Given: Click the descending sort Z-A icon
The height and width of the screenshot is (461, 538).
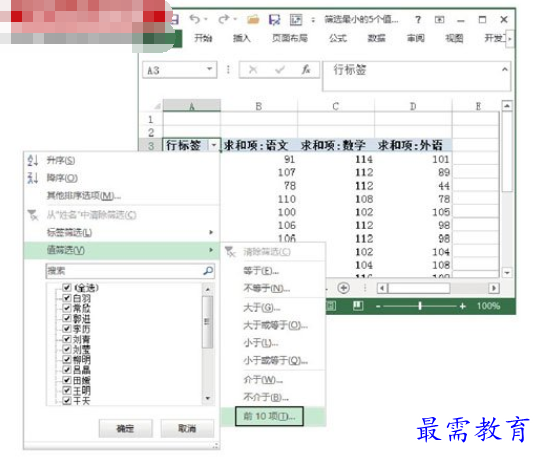Looking at the screenshot, I should pos(33,178).
